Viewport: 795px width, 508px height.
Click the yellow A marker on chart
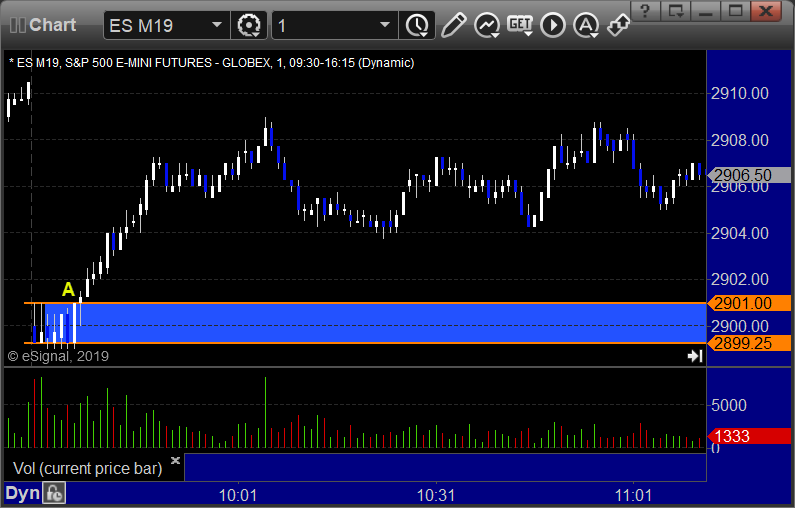(68, 289)
